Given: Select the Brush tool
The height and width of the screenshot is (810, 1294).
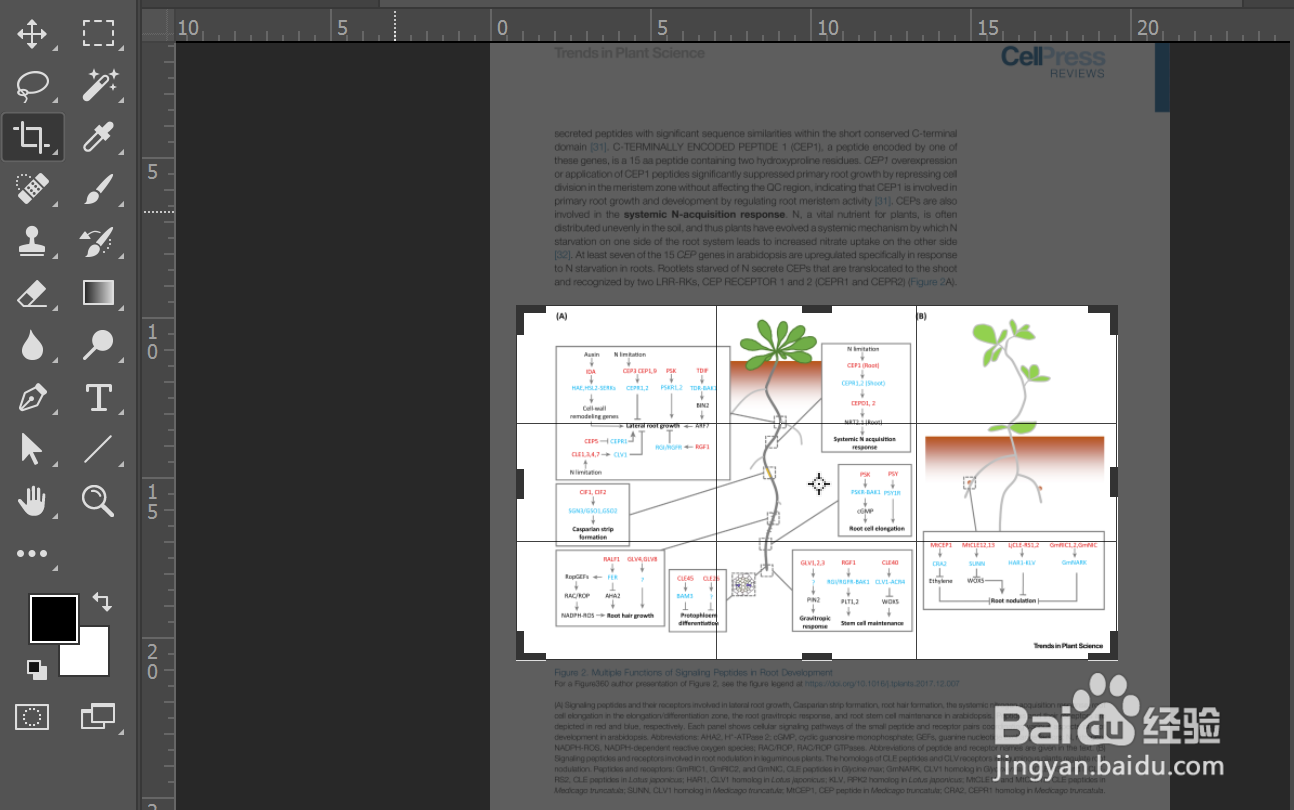Looking at the screenshot, I should coord(98,189).
